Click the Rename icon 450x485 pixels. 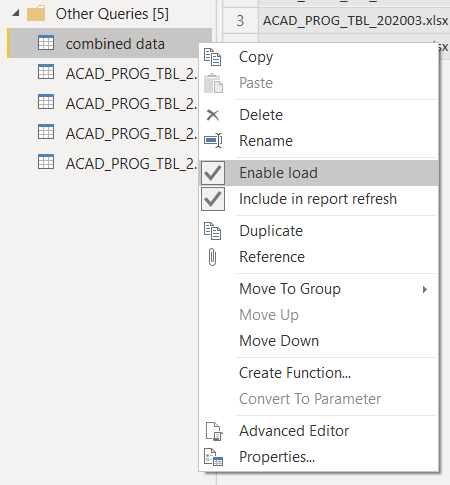pos(213,140)
